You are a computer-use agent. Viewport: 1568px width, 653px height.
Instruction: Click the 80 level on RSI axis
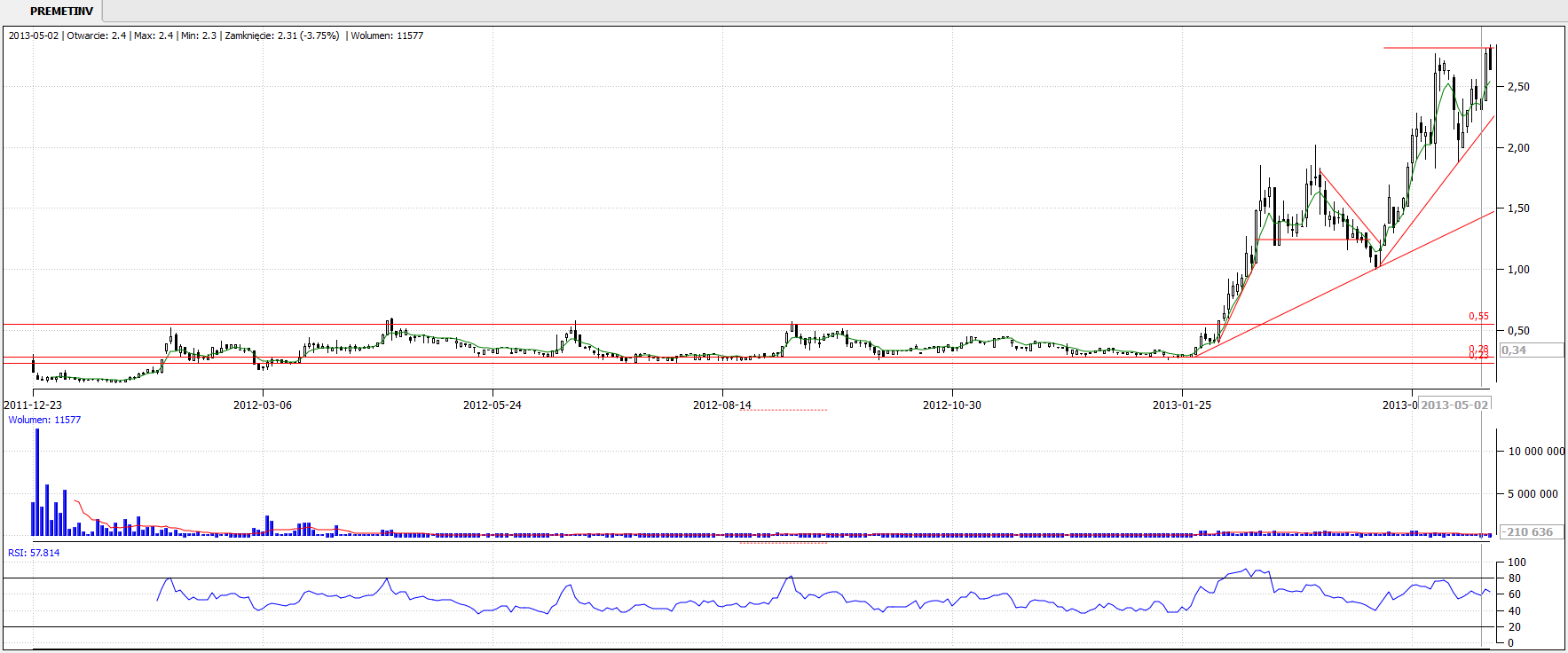tap(1514, 578)
